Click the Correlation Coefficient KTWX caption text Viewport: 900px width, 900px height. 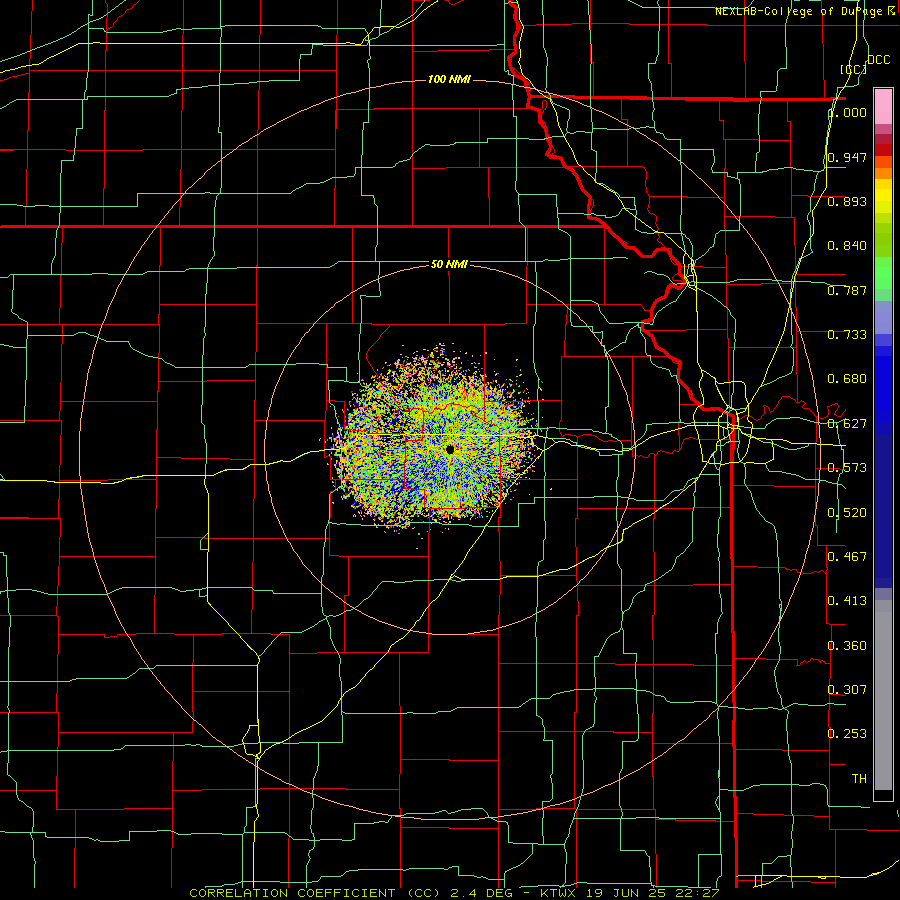(454, 893)
